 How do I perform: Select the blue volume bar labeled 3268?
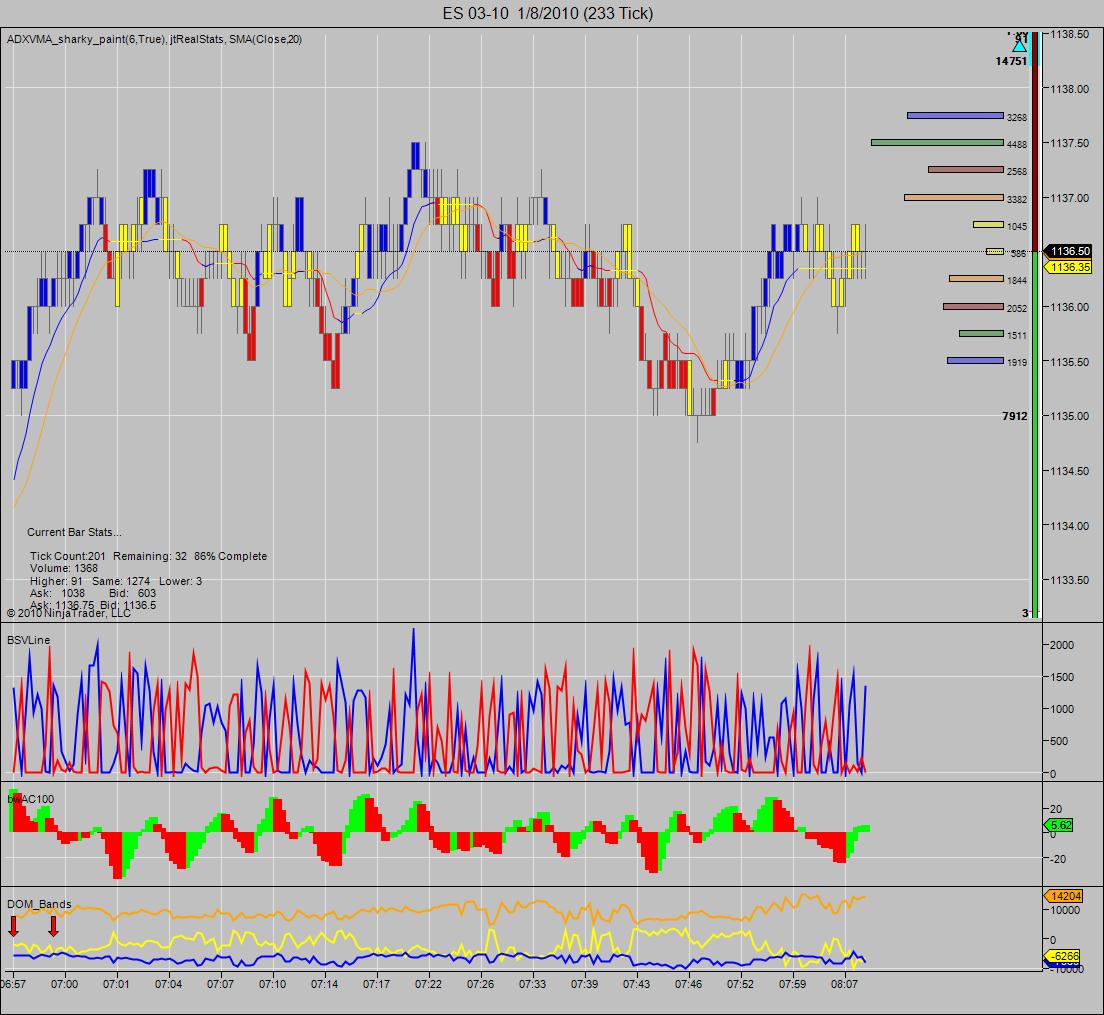(955, 115)
